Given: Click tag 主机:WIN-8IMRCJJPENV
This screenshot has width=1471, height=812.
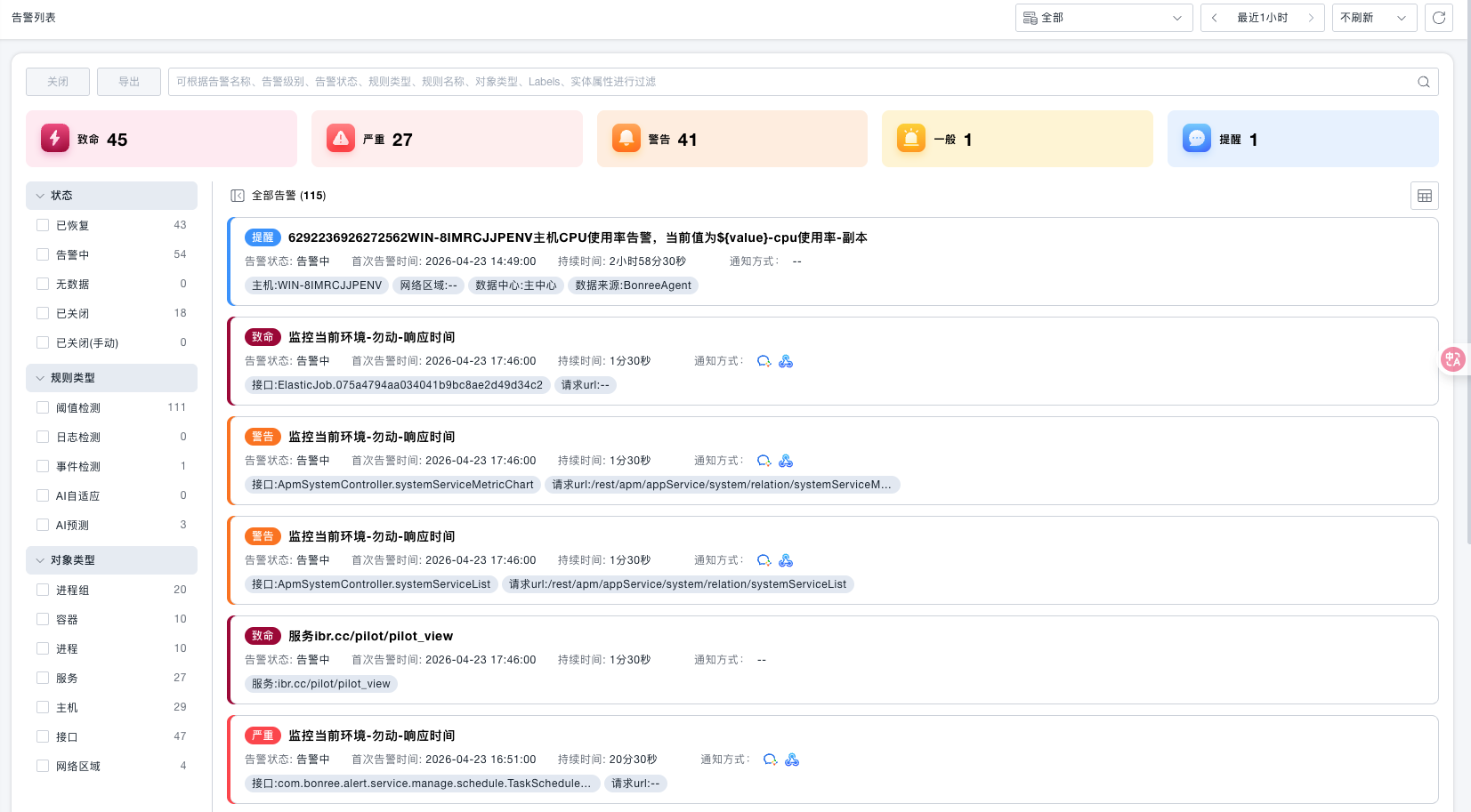Looking at the screenshot, I should (317, 285).
